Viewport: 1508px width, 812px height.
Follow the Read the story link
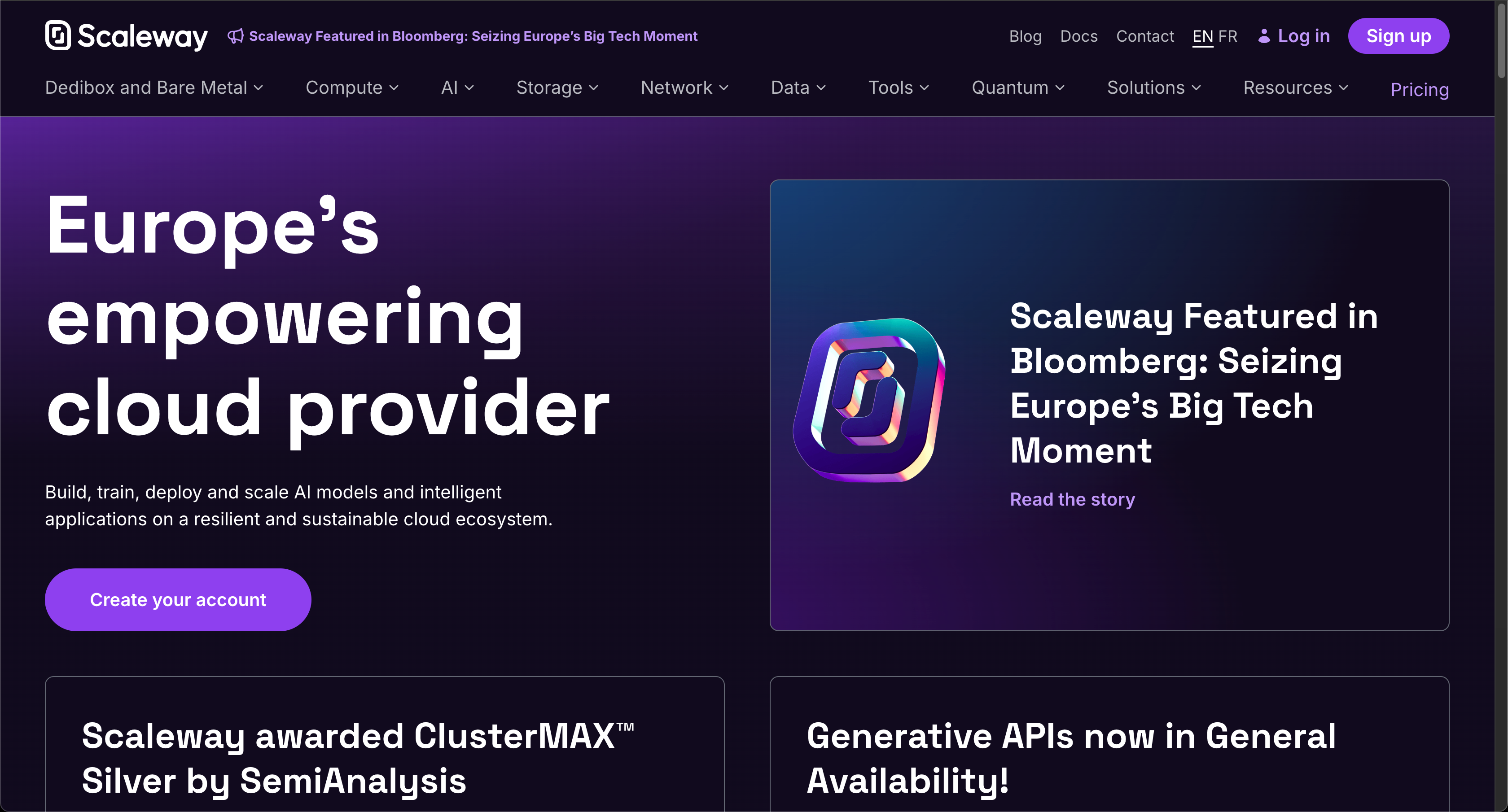1072,499
